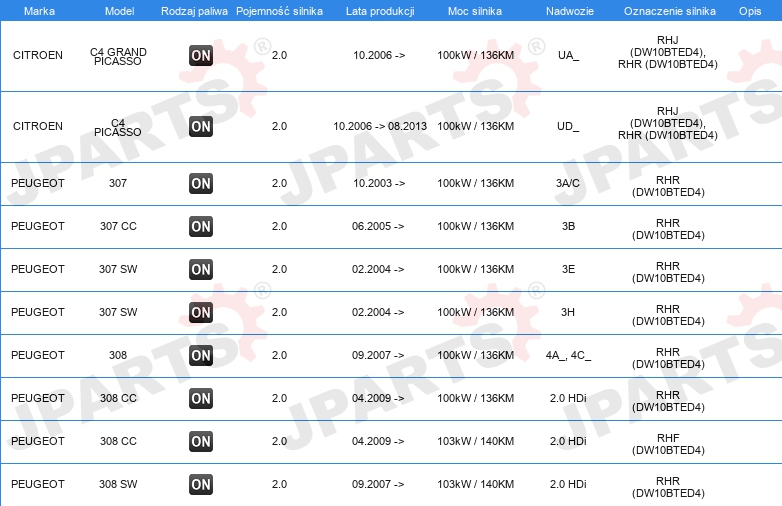The image size is (782, 506).
Task: Click ON fuel icon in C4 PICASSO row
Action: [x=201, y=127]
